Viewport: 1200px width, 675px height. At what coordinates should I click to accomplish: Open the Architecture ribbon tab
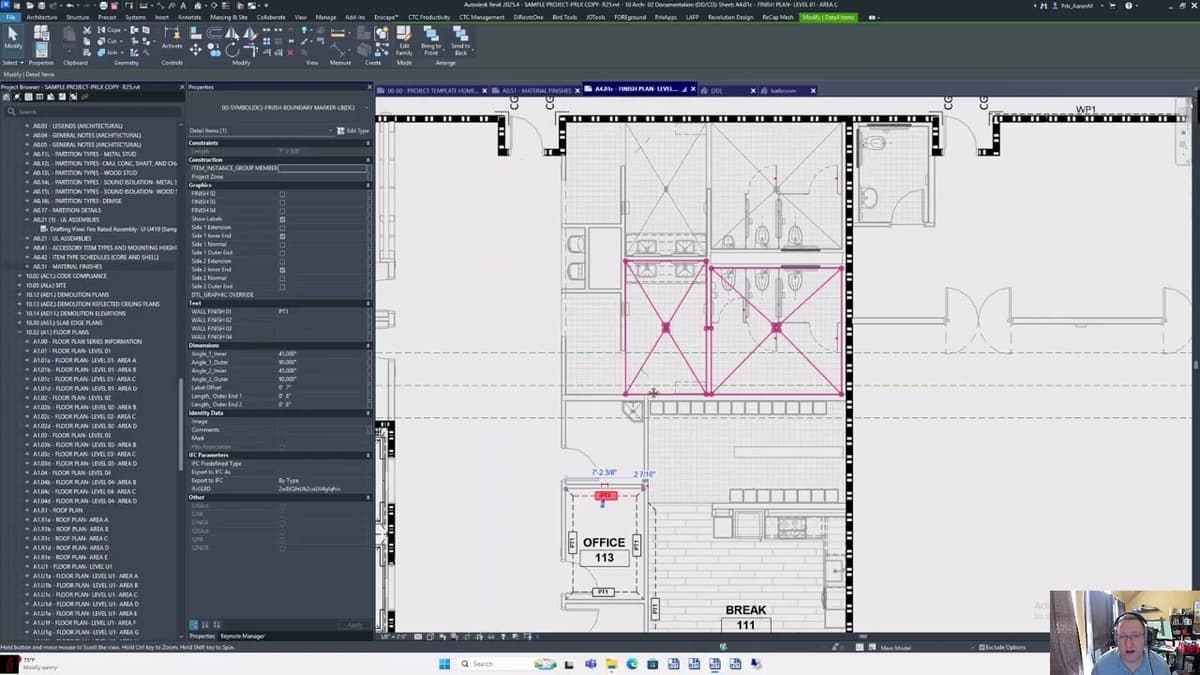tap(41, 17)
